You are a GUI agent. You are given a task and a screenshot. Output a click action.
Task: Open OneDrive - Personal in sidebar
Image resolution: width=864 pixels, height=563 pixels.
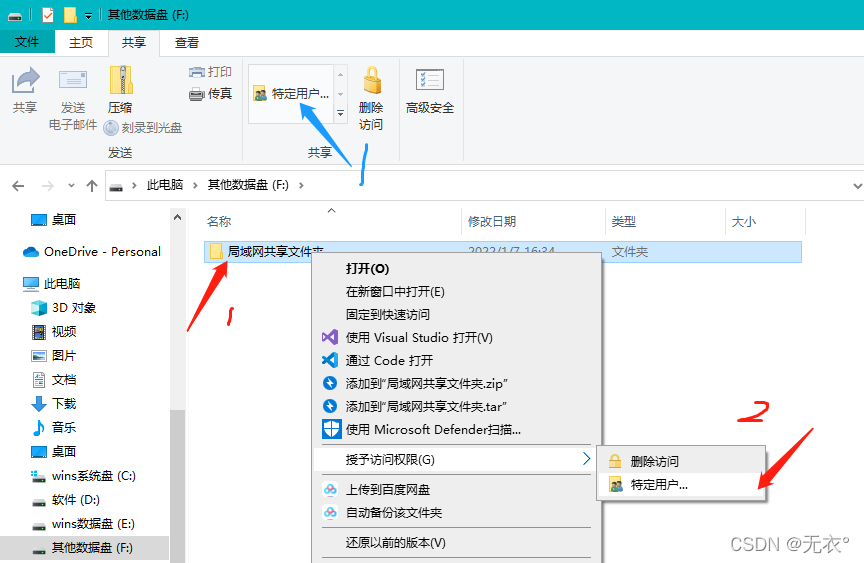click(x=91, y=252)
